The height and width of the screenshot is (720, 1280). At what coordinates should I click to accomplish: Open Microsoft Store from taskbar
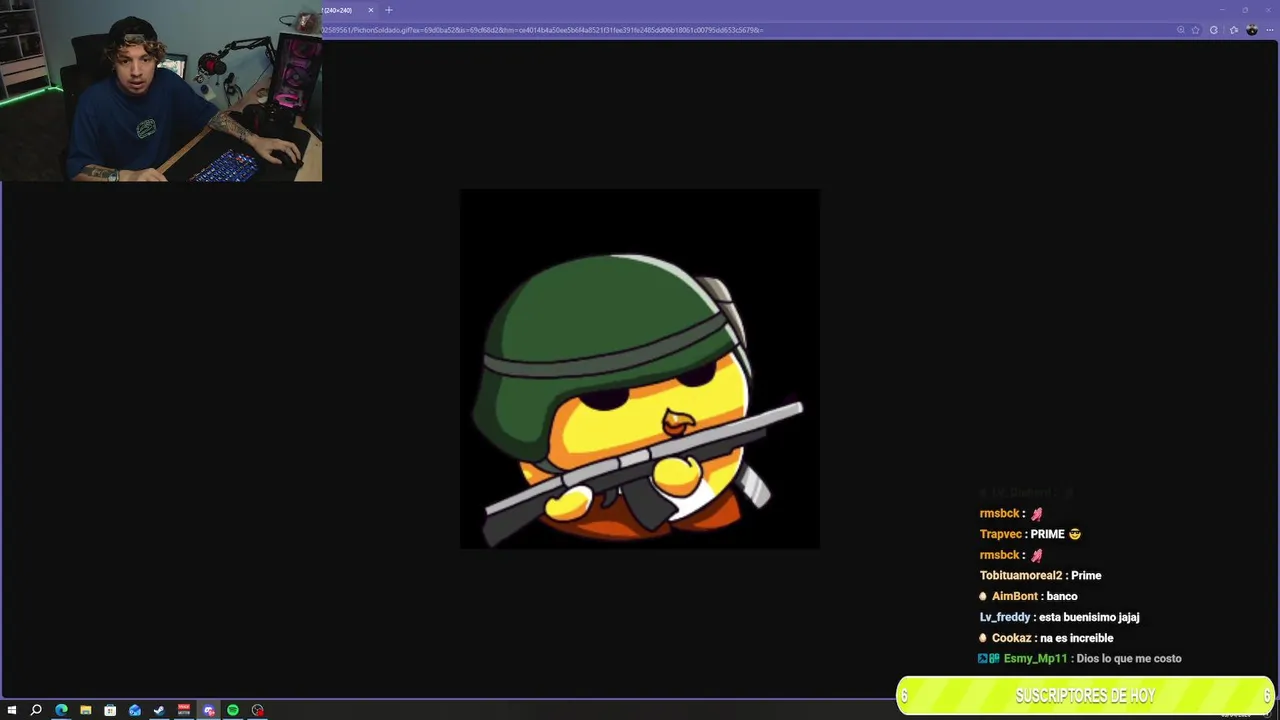point(110,710)
